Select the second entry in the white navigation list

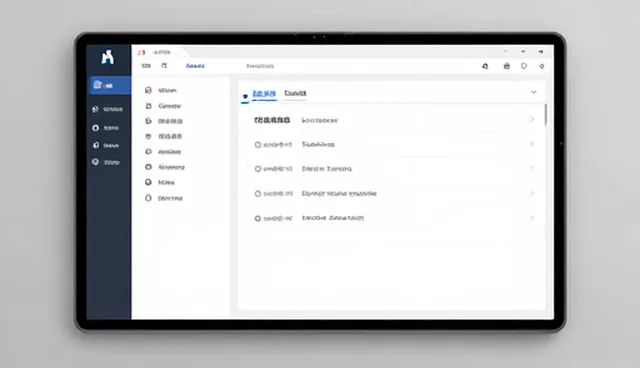(x=163, y=106)
